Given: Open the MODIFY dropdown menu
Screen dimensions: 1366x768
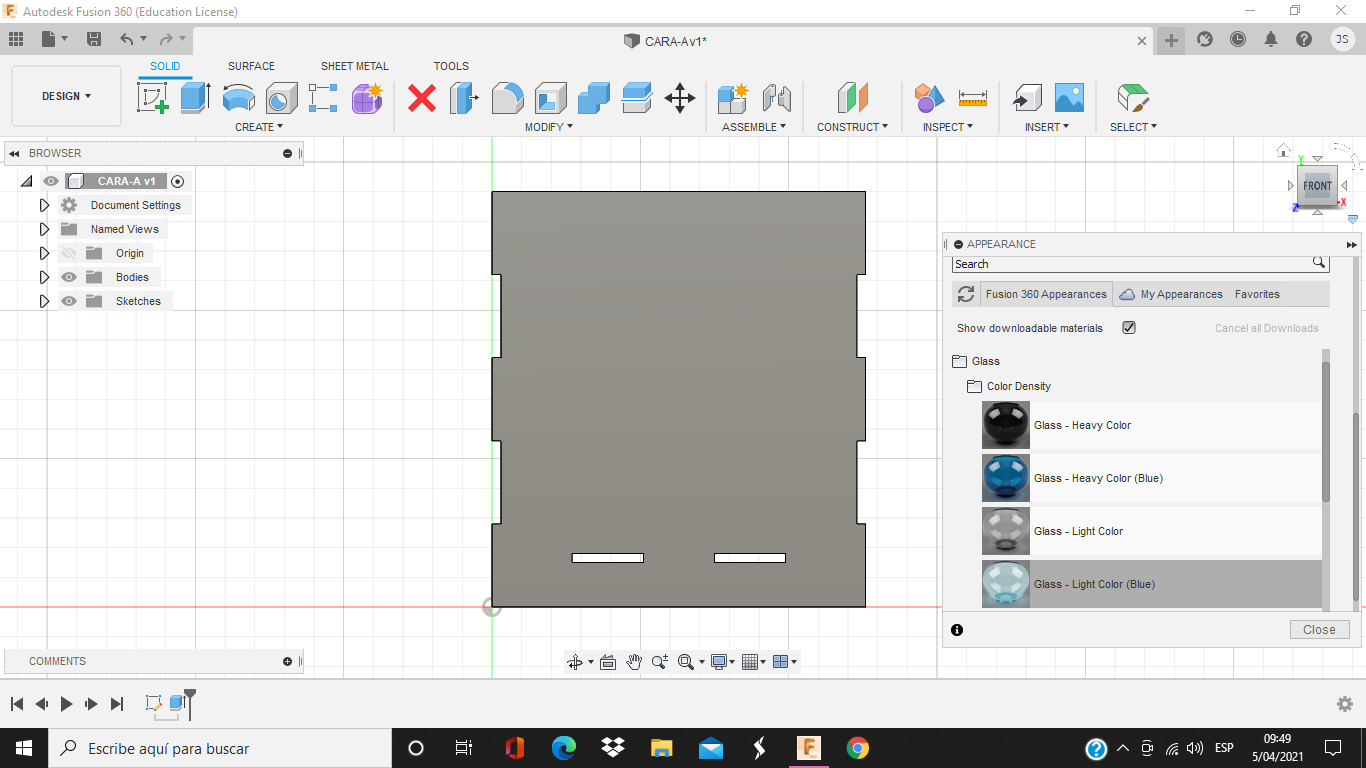Looking at the screenshot, I should click(548, 127).
